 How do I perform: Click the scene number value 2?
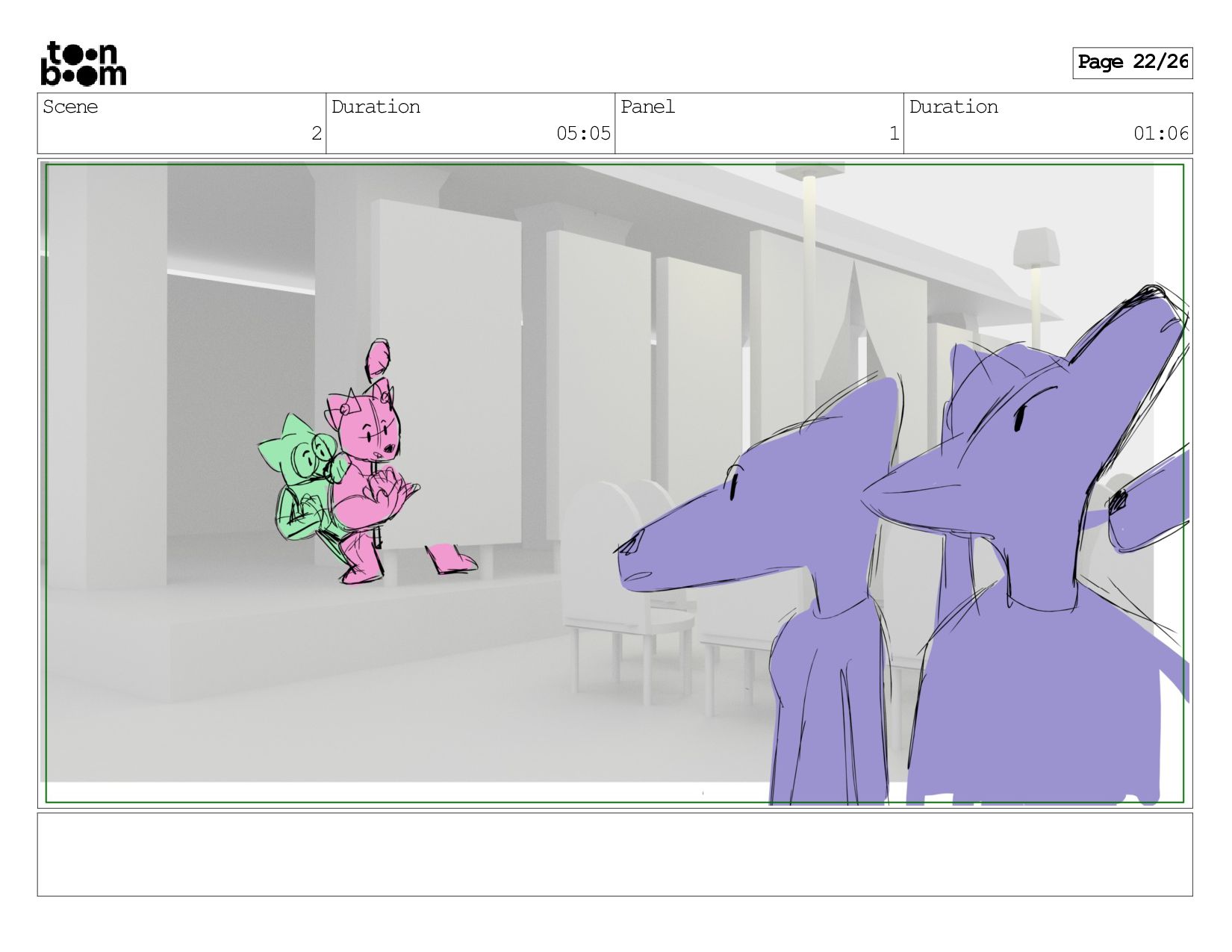pos(317,134)
